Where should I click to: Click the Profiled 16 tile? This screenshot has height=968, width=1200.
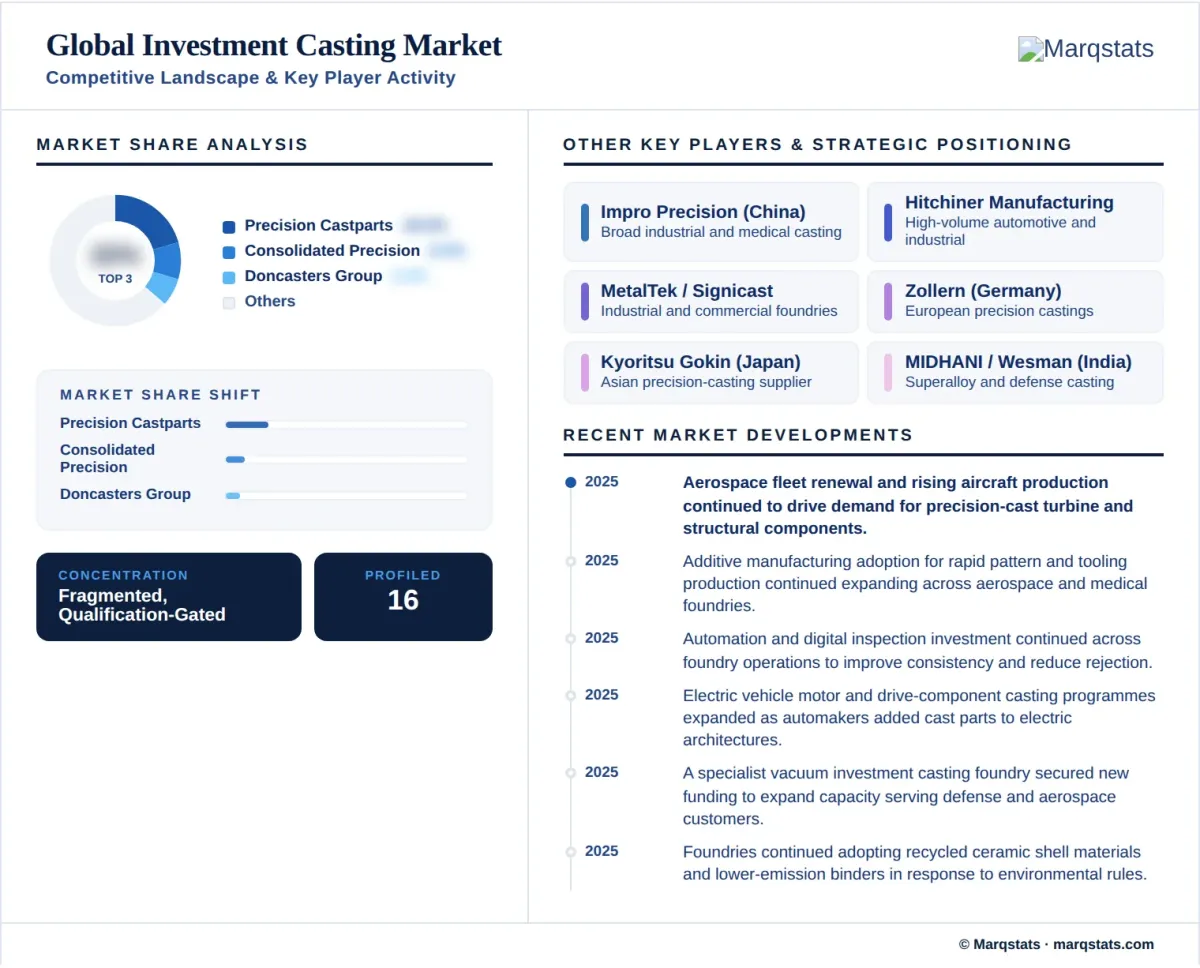pos(403,597)
